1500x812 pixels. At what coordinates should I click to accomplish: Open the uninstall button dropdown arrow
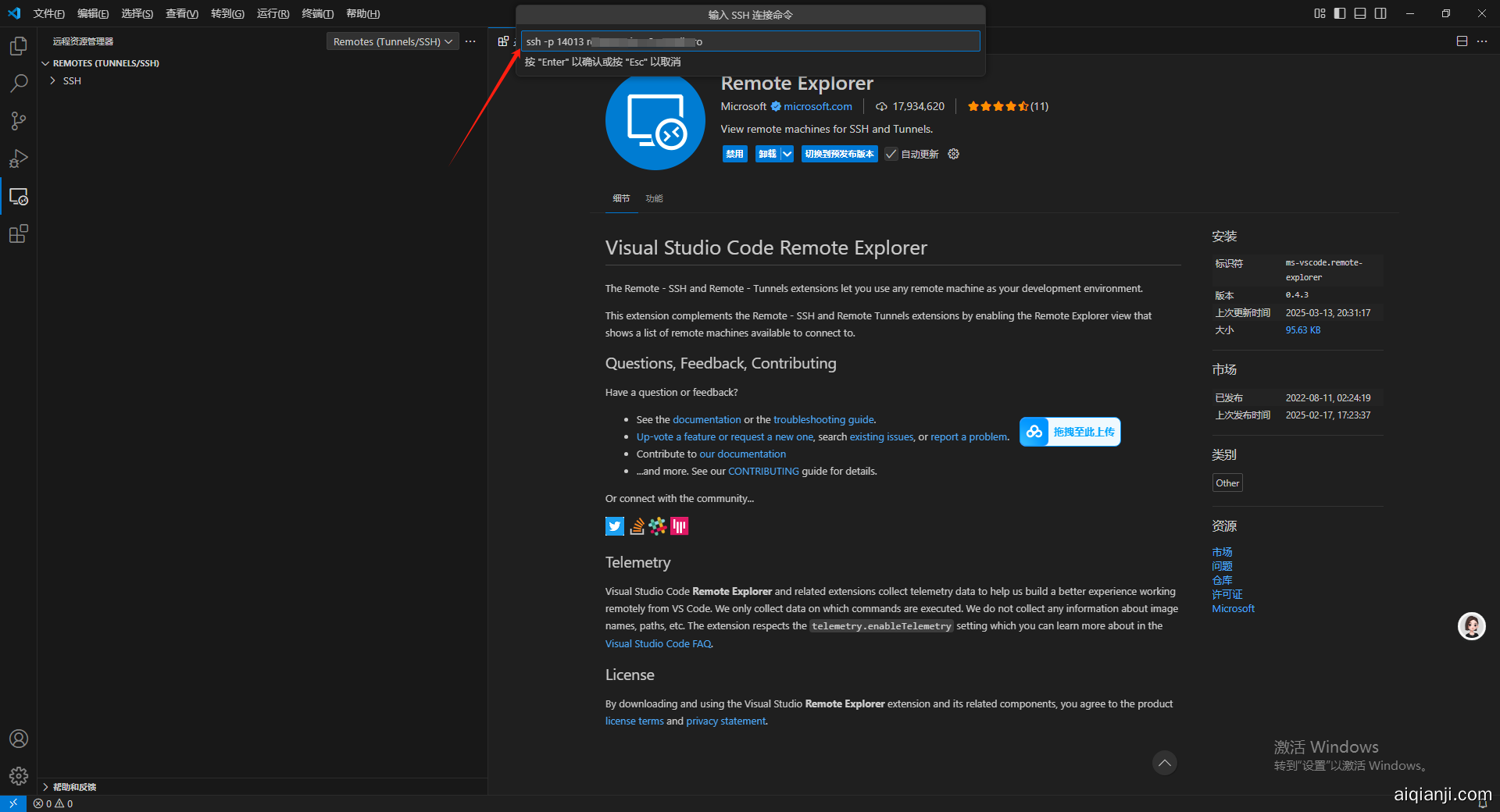click(x=787, y=154)
